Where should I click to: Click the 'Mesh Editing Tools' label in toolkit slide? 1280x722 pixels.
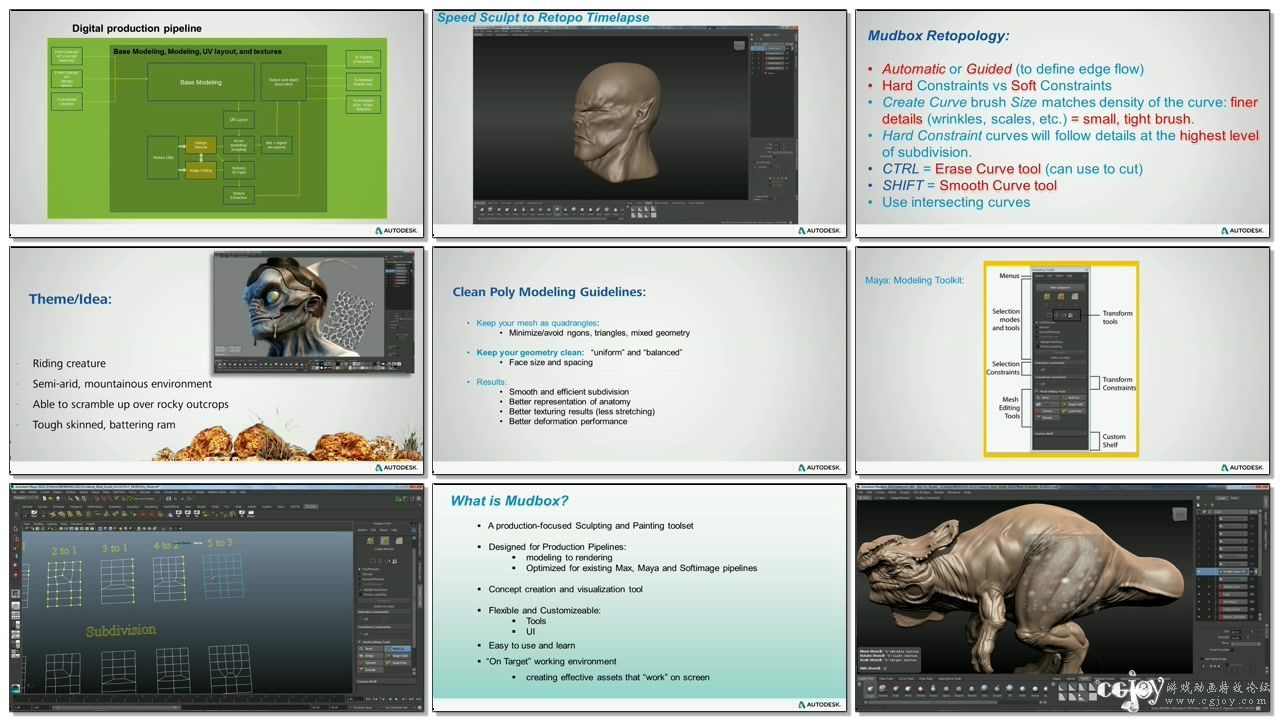pyautogui.click(x=1006, y=408)
